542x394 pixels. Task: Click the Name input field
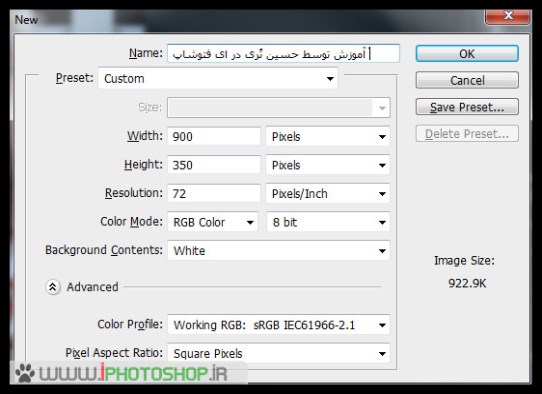283,54
